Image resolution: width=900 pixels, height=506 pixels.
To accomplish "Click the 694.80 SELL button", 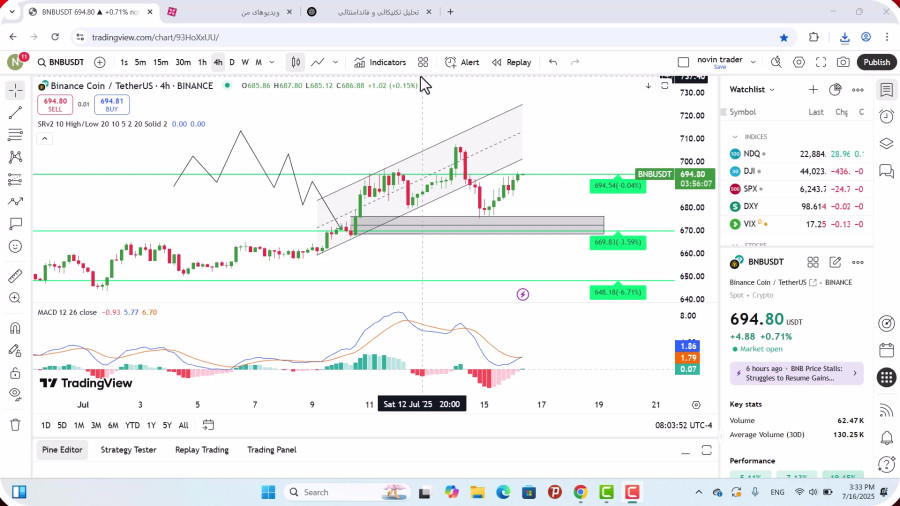I will (x=55, y=104).
